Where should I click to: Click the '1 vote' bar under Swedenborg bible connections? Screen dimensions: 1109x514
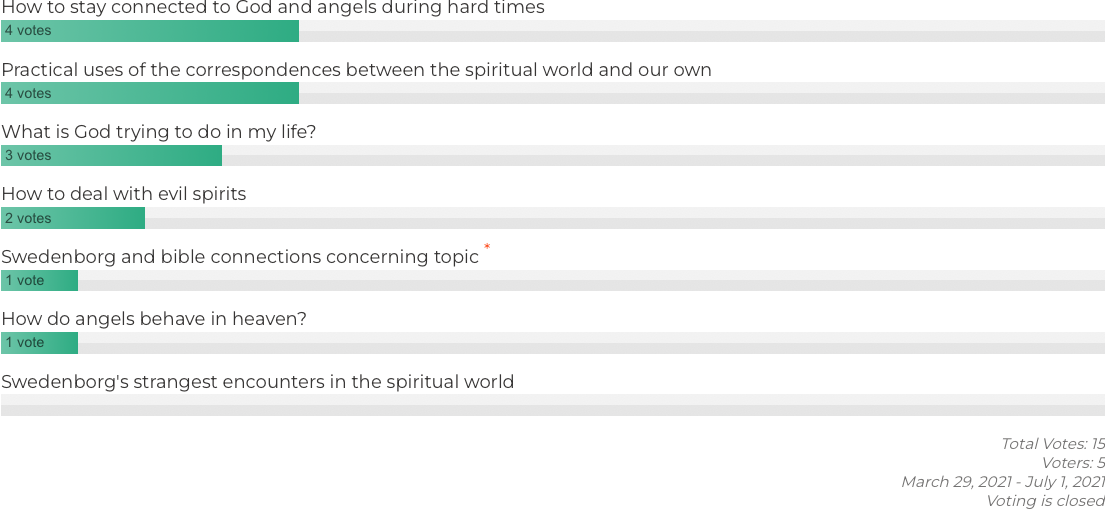pyautogui.click(x=39, y=281)
